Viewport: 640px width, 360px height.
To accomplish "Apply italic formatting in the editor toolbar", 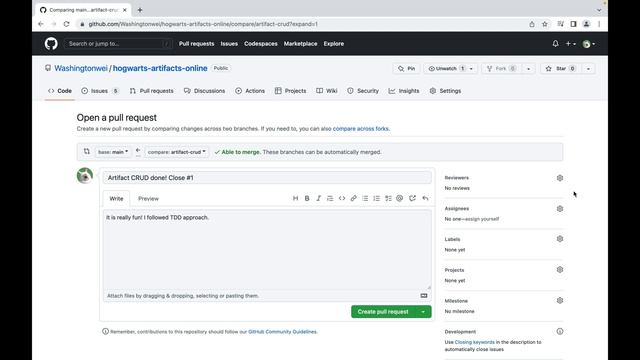I will (318, 198).
